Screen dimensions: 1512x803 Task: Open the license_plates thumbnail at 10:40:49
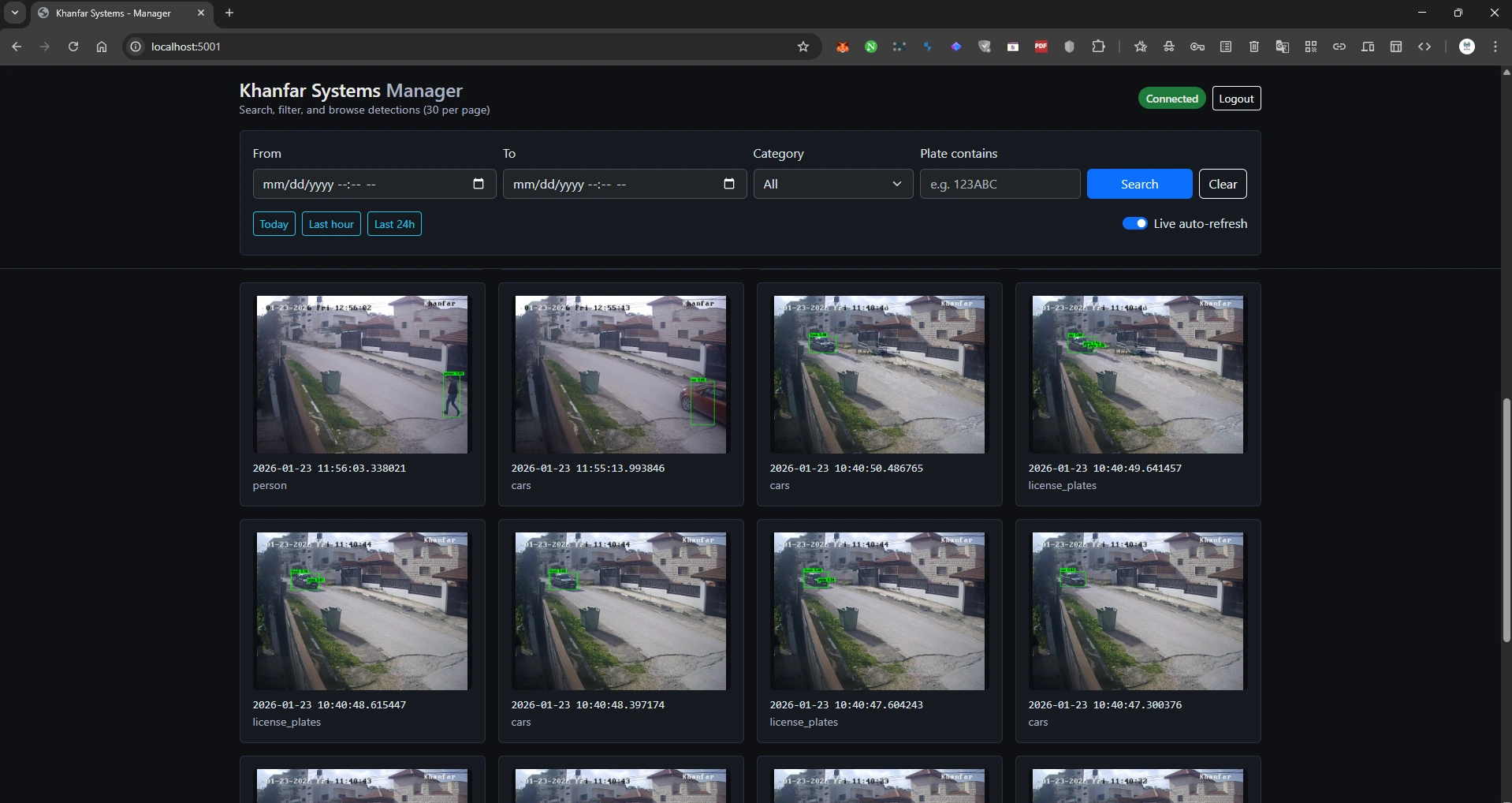coord(1138,375)
